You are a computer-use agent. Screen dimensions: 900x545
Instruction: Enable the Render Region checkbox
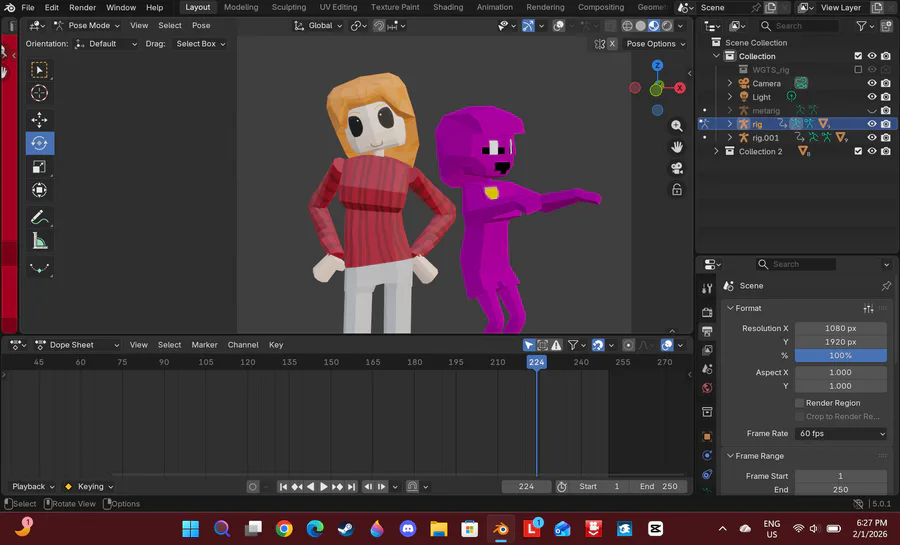(x=800, y=403)
